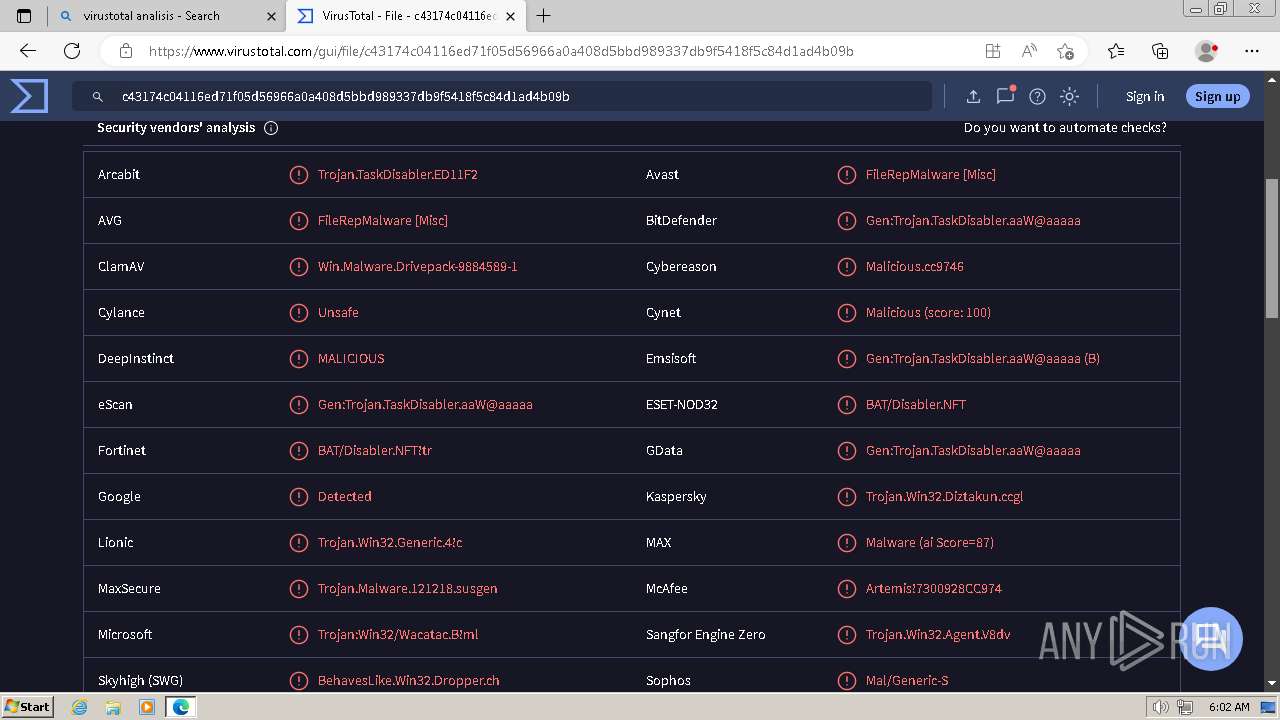Click Artemis!7300928CC974 McAfee result
This screenshot has width=1280, height=720.
pyautogui.click(x=934, y=589)
